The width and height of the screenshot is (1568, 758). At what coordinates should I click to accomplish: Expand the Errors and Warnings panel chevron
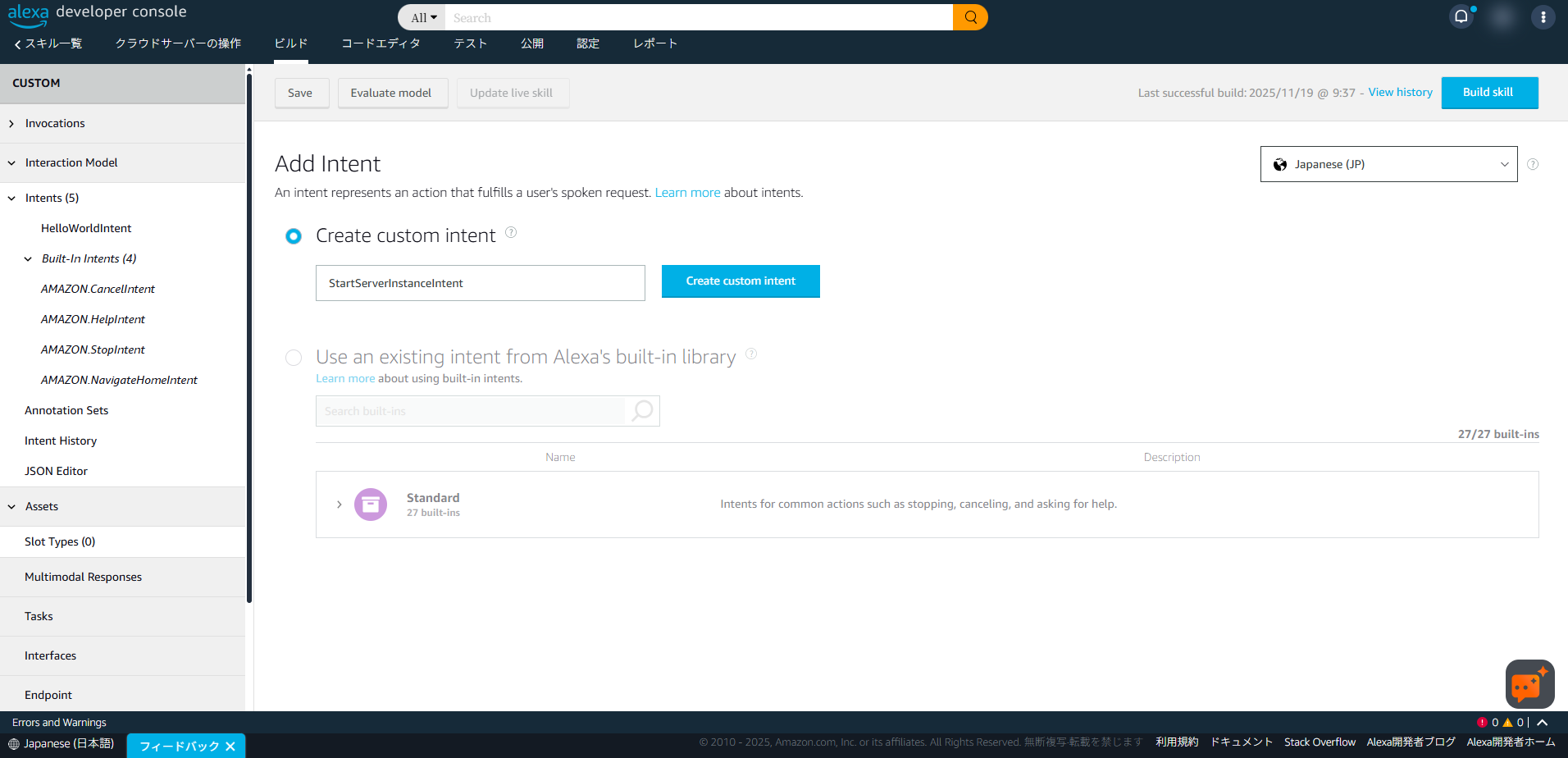[x=1543, y=723]
